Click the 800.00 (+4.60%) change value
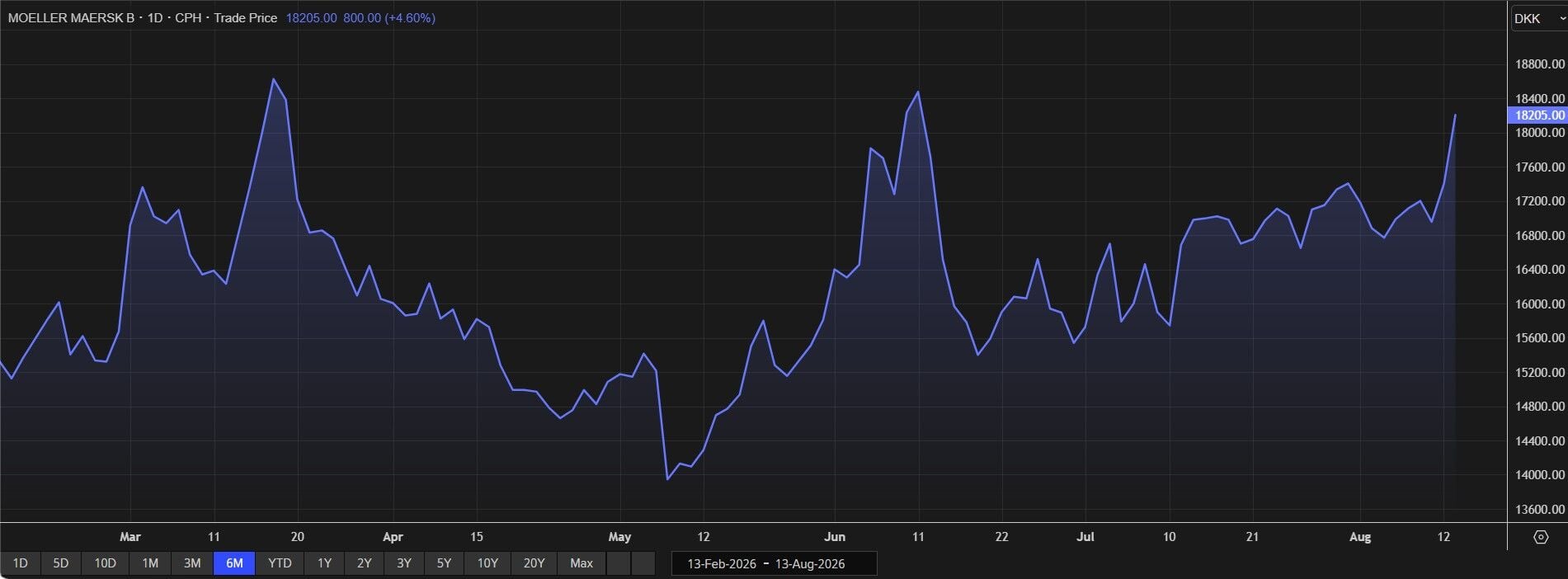This screenshot has width=1568, height=579. pos(389,17)
